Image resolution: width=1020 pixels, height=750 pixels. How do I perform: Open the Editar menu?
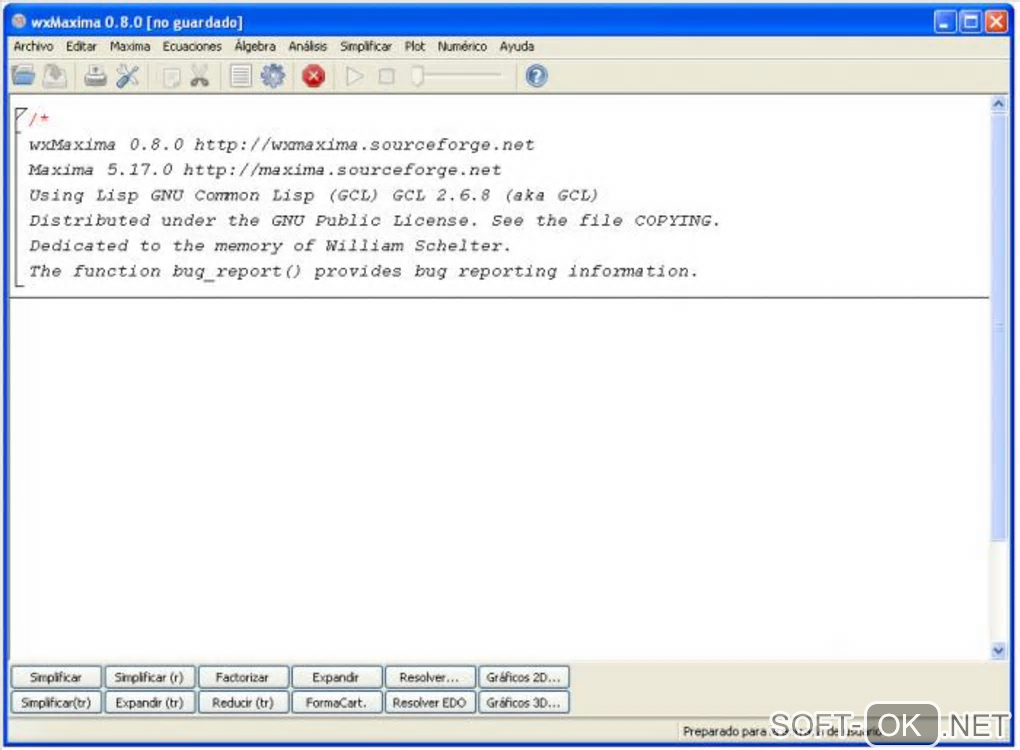(x=81, y=46)
